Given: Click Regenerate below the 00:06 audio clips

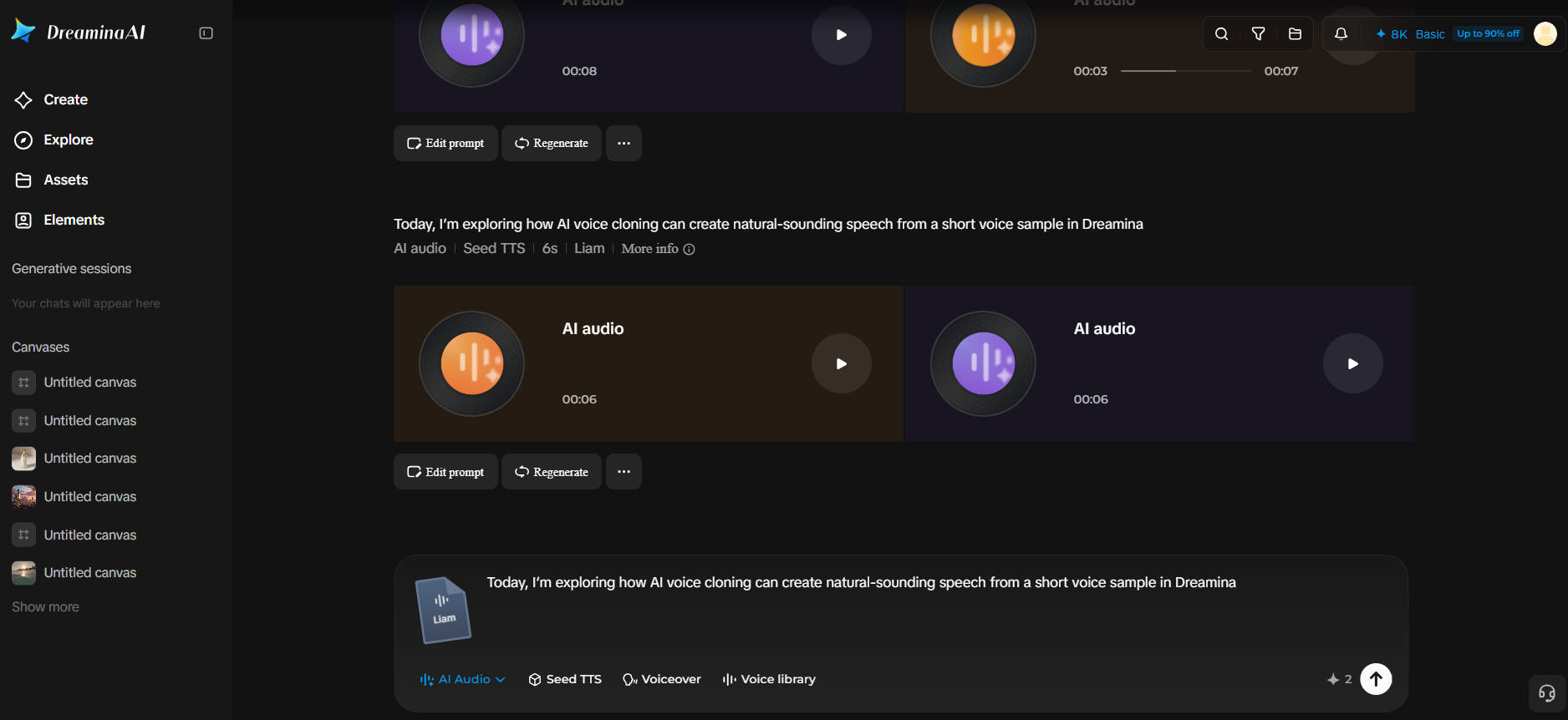Looking at the screenshot, I should (x=552, y=472).
